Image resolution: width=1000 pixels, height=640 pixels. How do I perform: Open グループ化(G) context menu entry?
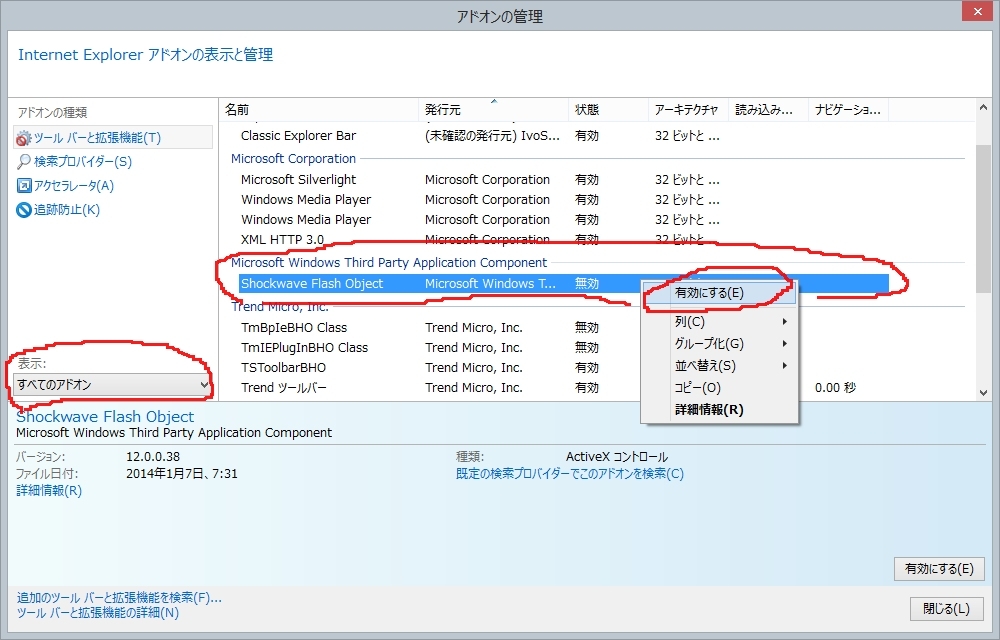click(x=719, y=344)
